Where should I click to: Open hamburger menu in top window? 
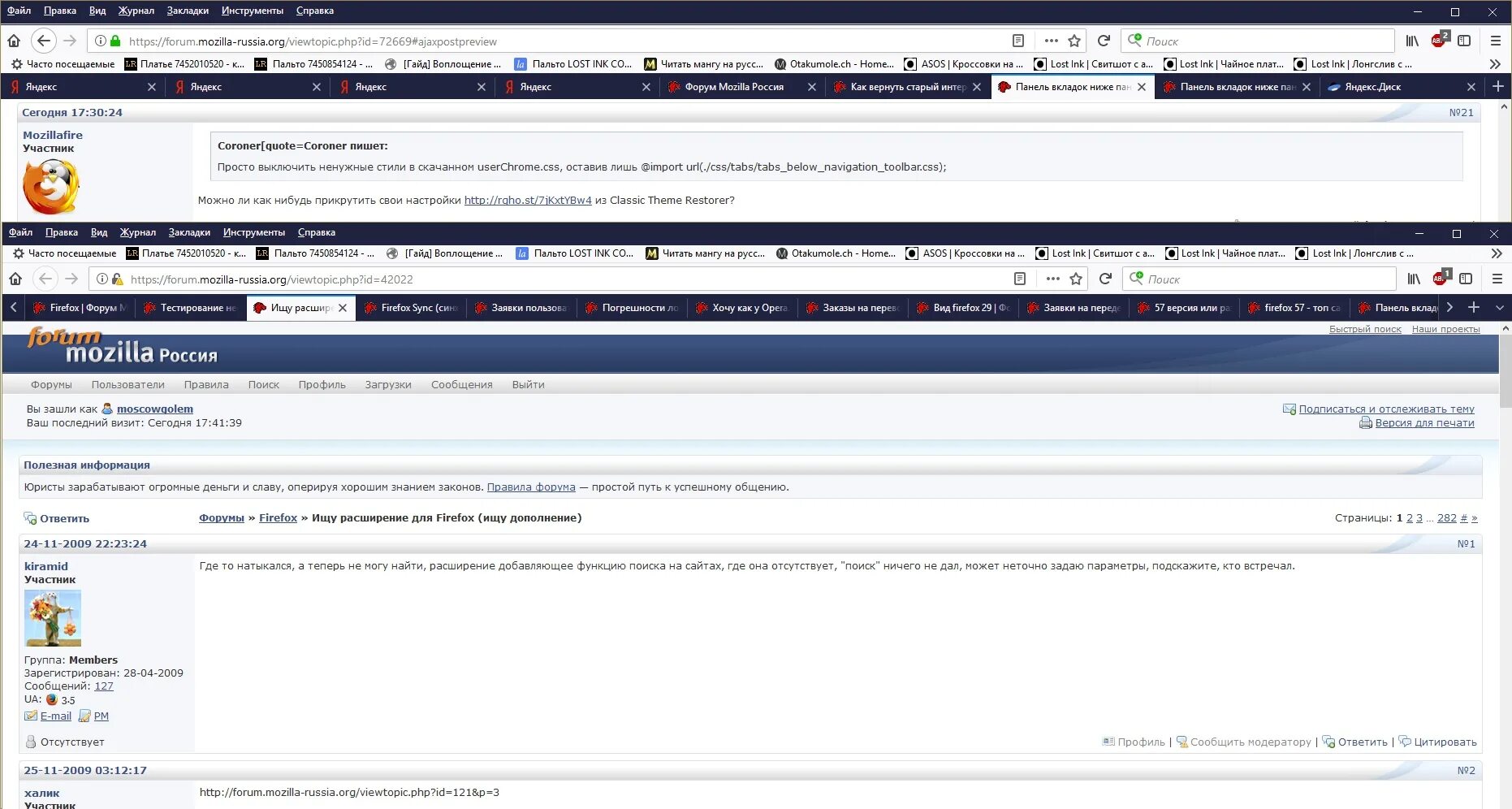tap(1496, 41)
